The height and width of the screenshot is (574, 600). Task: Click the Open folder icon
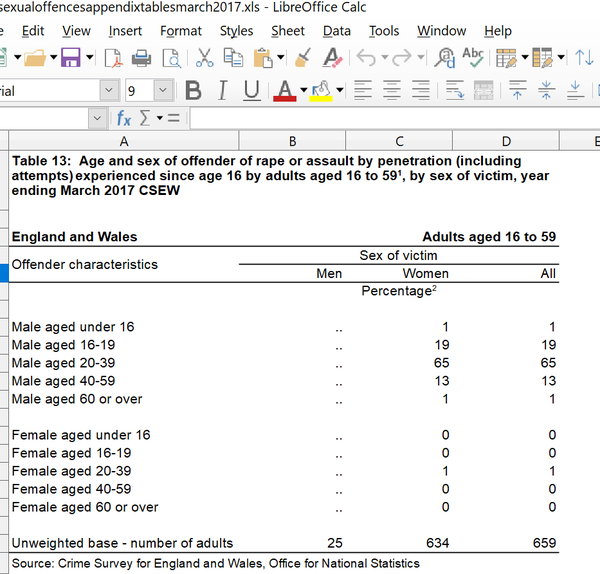pyautogui.click(x=34, y=58)
